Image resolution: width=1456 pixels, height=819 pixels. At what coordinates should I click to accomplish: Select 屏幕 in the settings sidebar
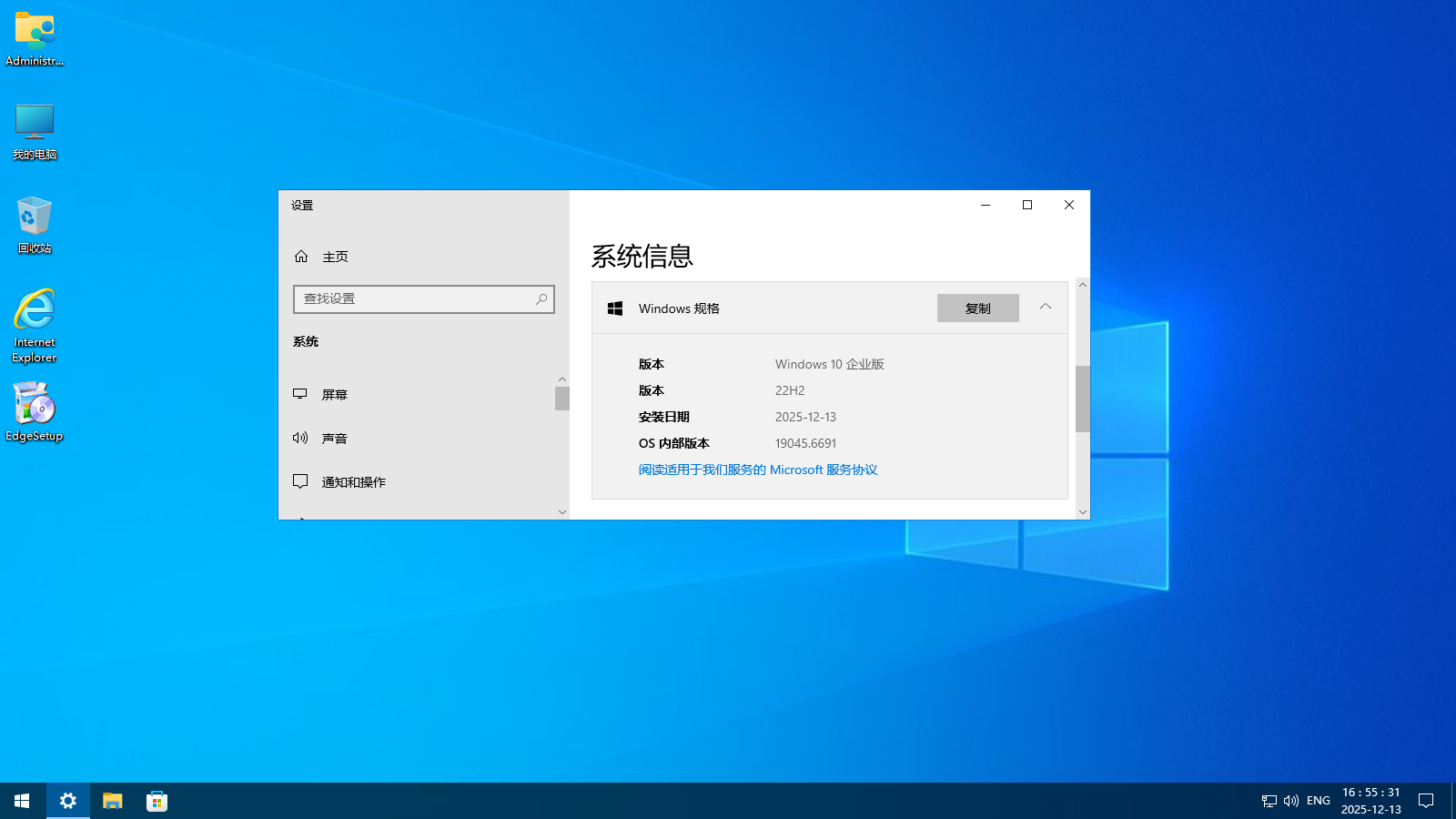click(x=417, y=395)
